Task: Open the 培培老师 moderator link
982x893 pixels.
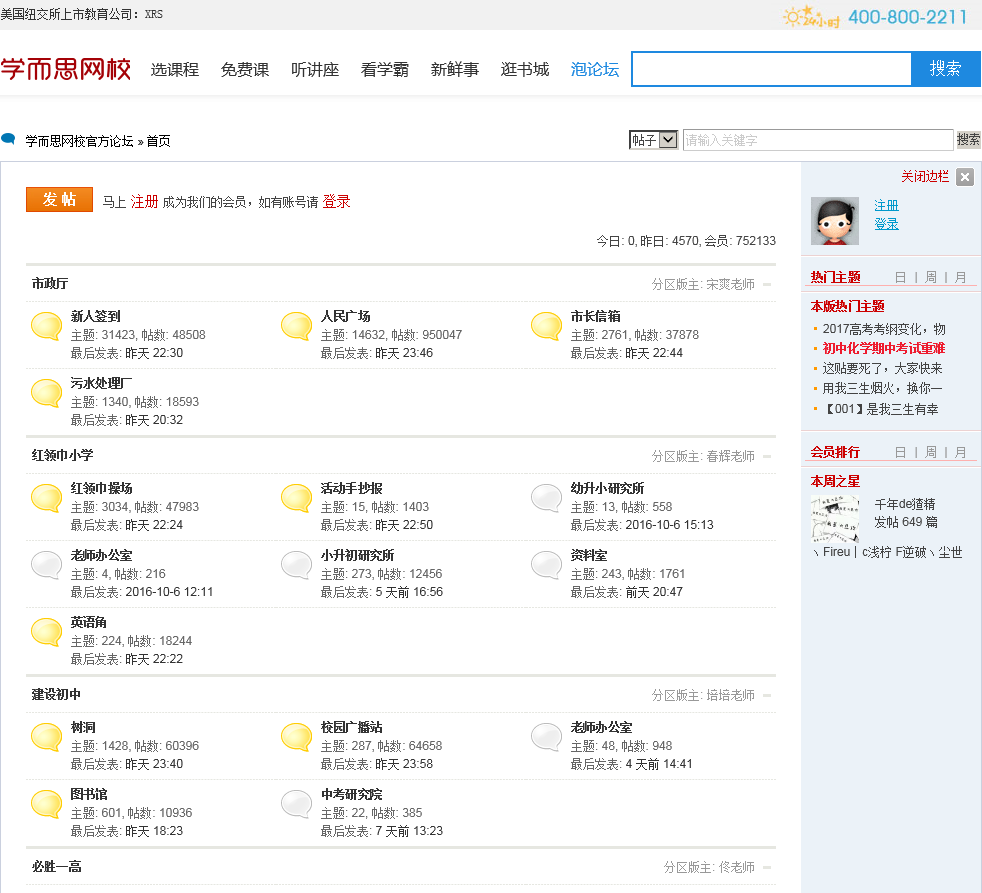Action: pyautogui.click(x=730, y=696)
